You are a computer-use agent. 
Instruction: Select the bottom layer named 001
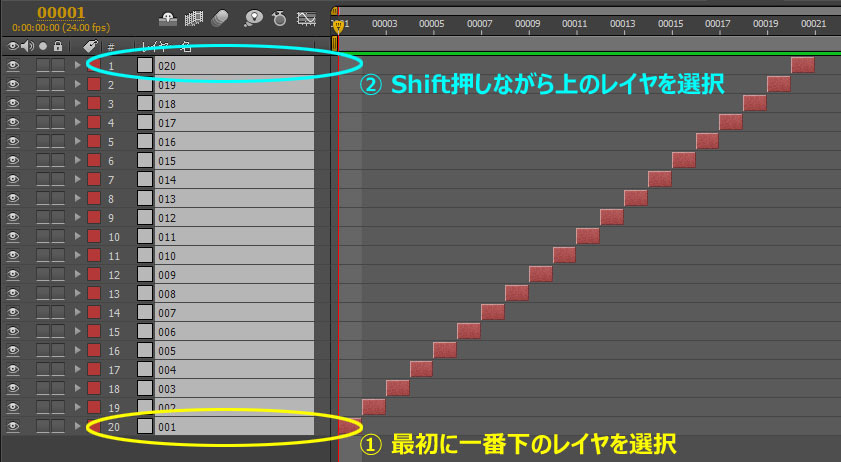(x=230, y=427)
